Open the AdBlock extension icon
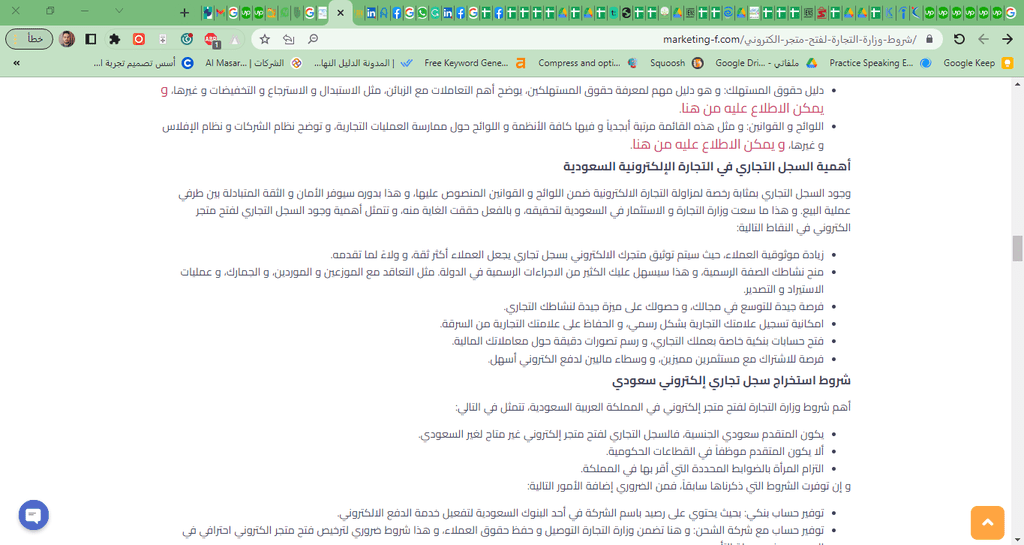 tap(211, 40)
